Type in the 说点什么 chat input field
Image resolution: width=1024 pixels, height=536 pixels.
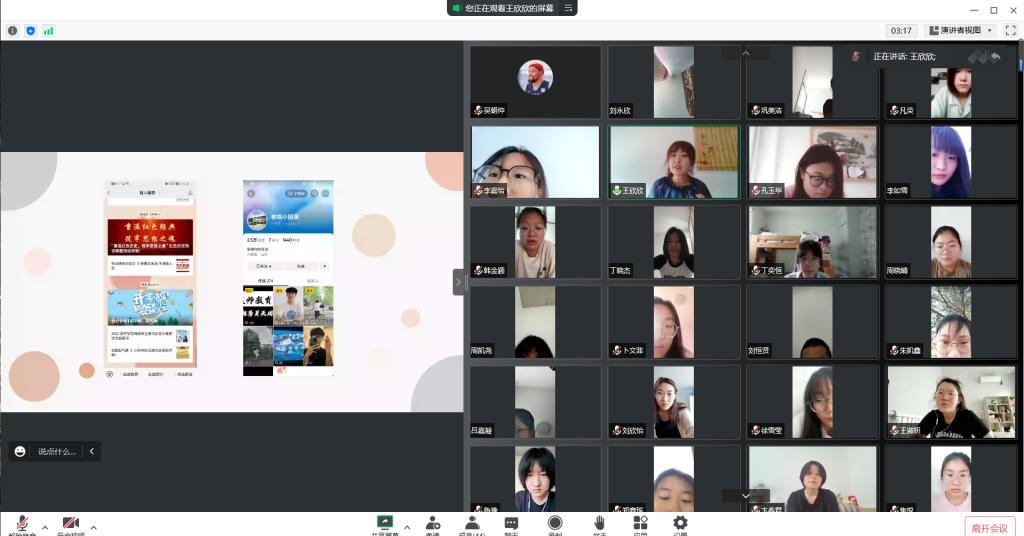[x=56, y=452]
